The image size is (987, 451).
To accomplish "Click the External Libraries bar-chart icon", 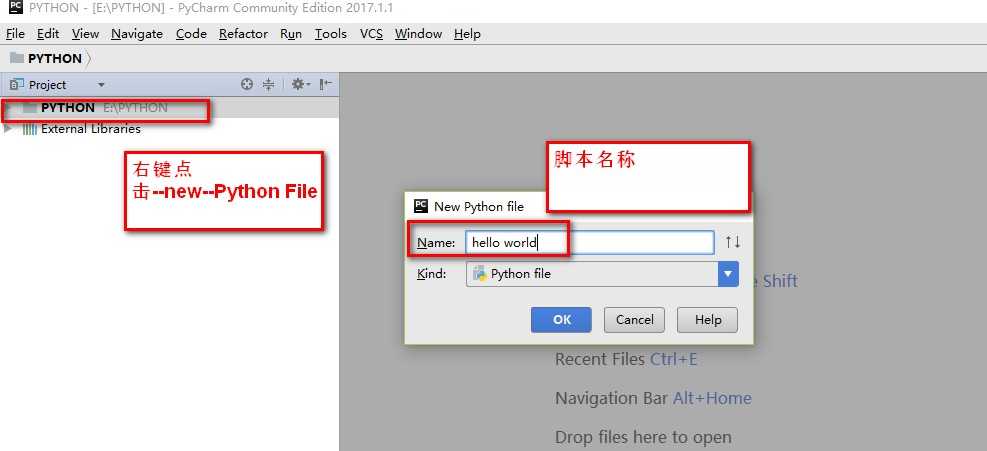I will [x=30, y=129].
